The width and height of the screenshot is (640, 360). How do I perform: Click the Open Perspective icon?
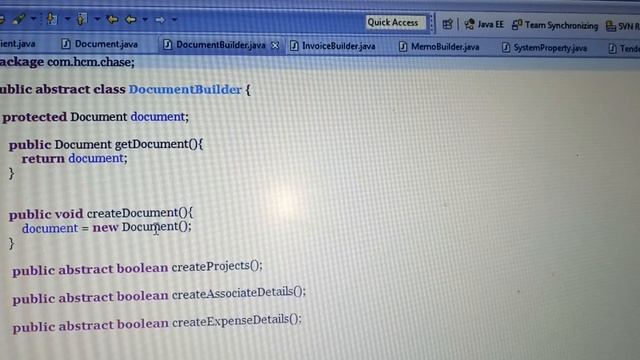(x=447, y=24)
